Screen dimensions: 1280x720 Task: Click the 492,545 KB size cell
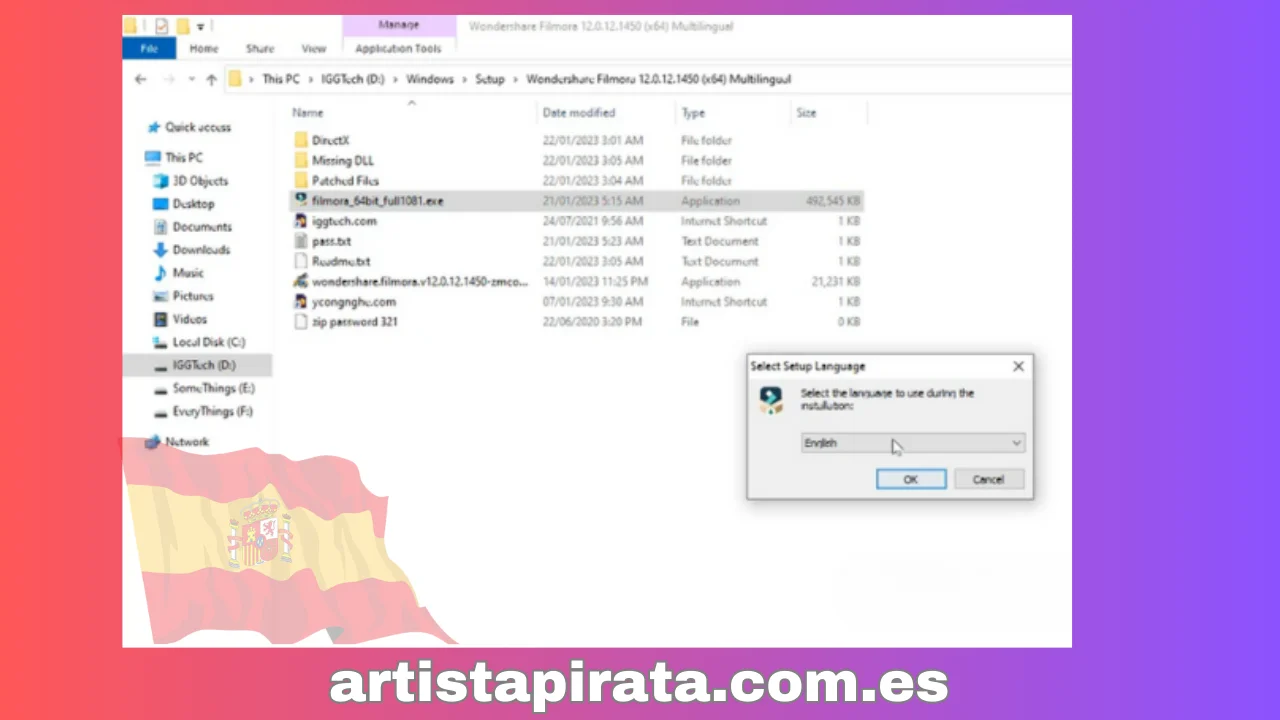coord(833,201)
